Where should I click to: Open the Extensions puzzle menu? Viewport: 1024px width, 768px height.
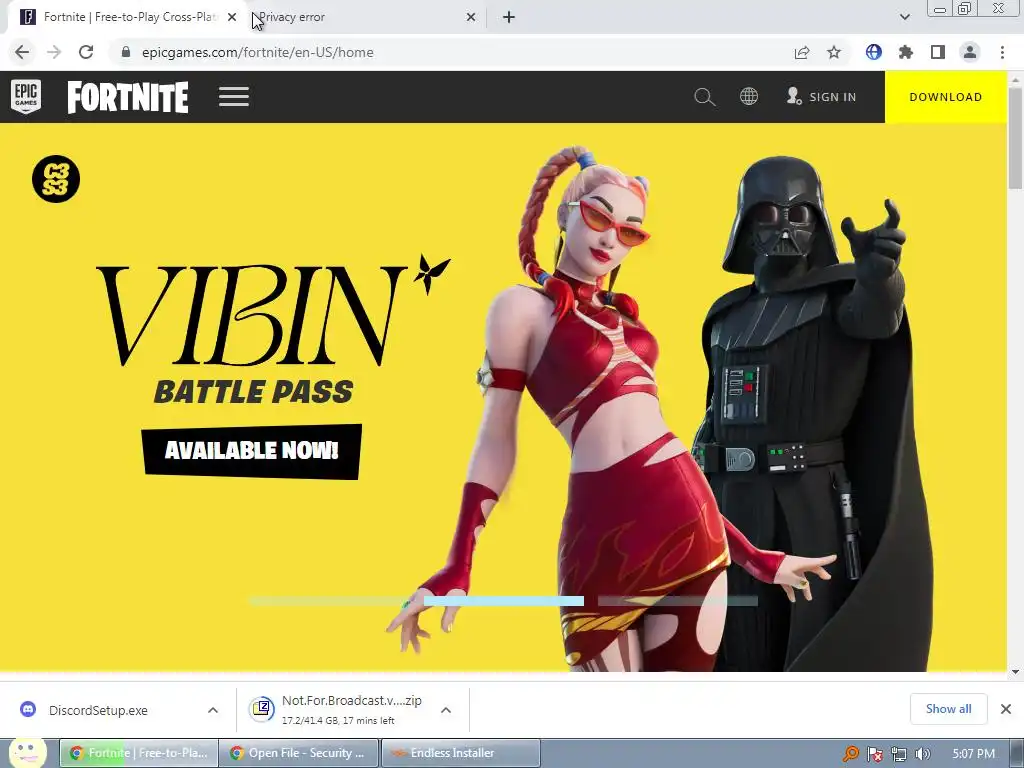pos(906,52)
